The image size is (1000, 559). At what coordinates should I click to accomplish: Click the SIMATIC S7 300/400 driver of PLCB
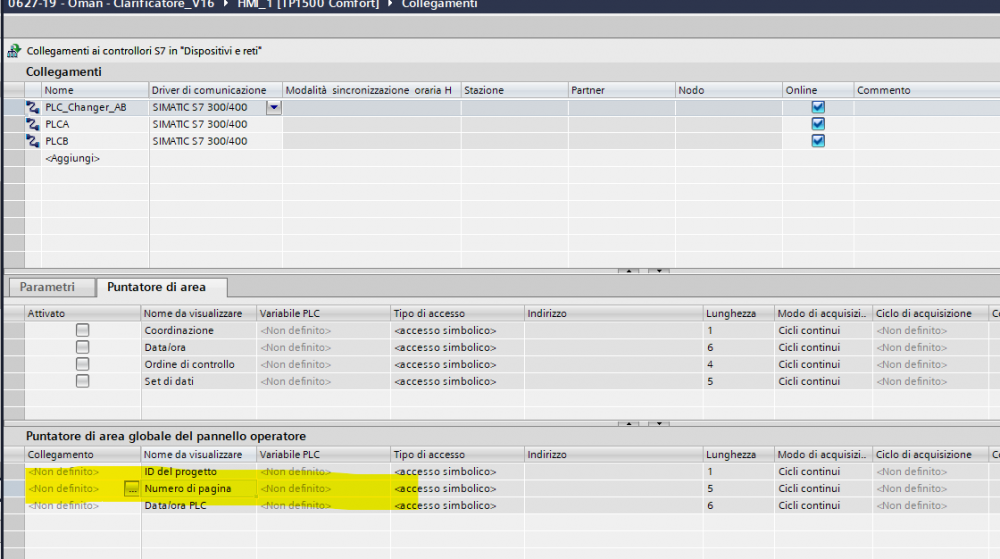[200, 141]
